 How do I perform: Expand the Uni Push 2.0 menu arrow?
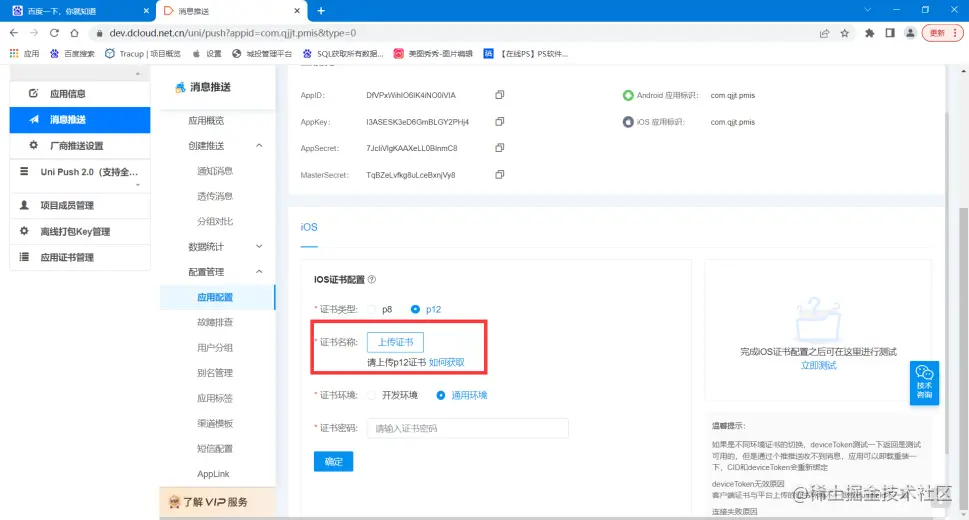138,185
